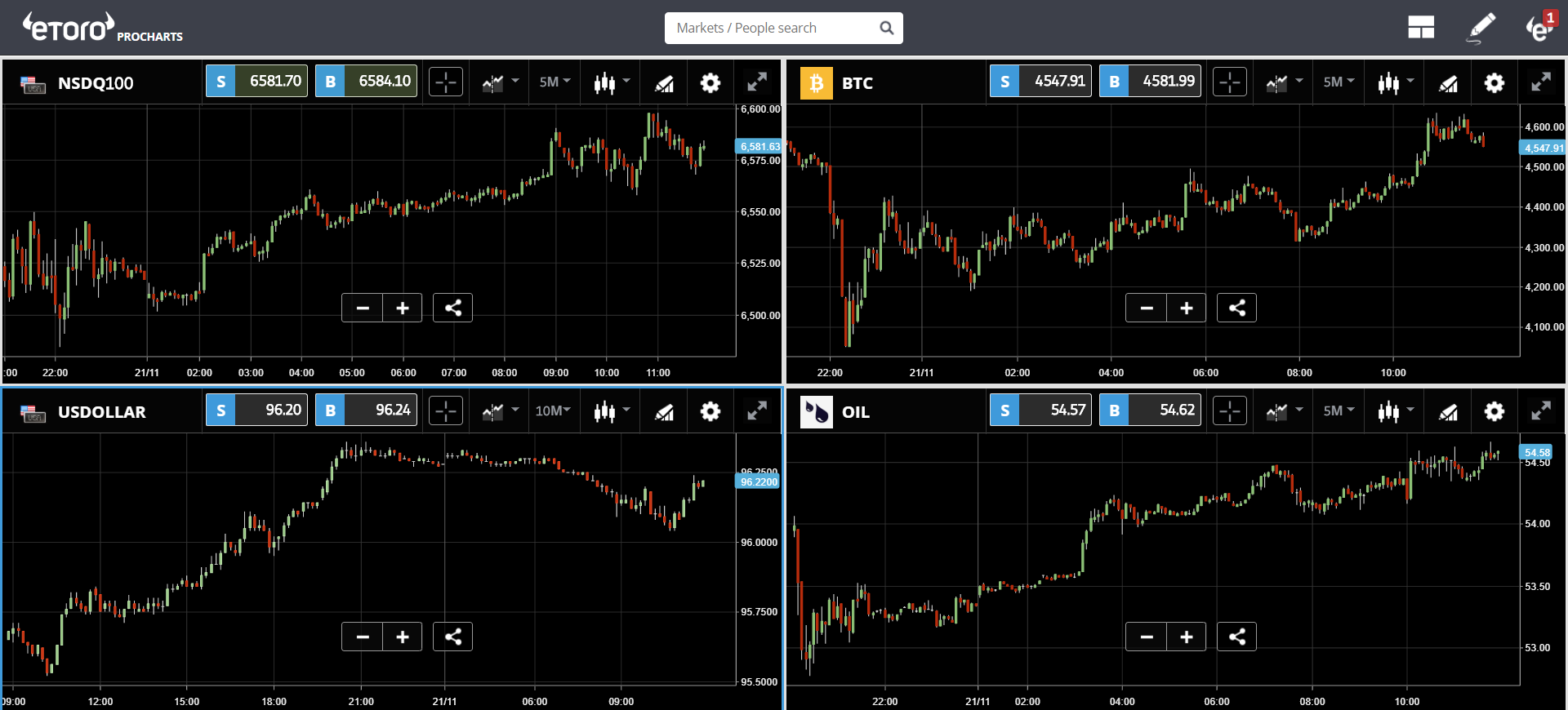The image size is (1568, 710).
Task: Open the layout grid selector icon
Action: [1421, 28]
